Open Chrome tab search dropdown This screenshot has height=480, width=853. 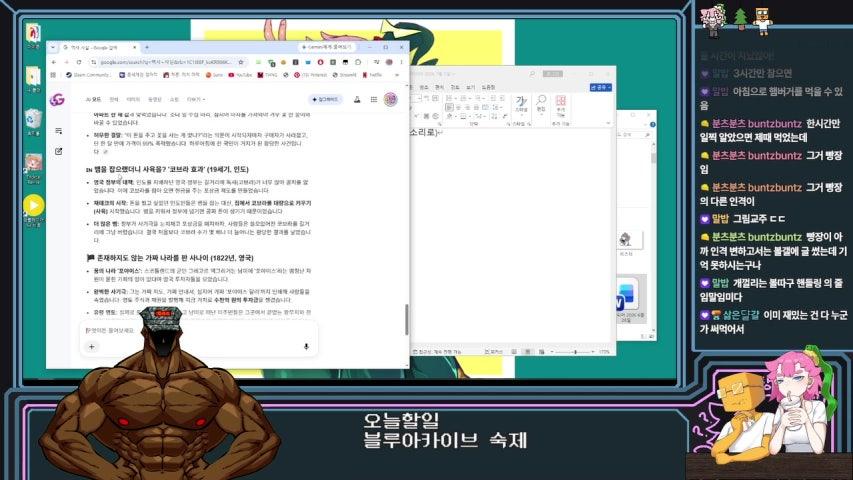pyautogui.click(x=53, y=47)
